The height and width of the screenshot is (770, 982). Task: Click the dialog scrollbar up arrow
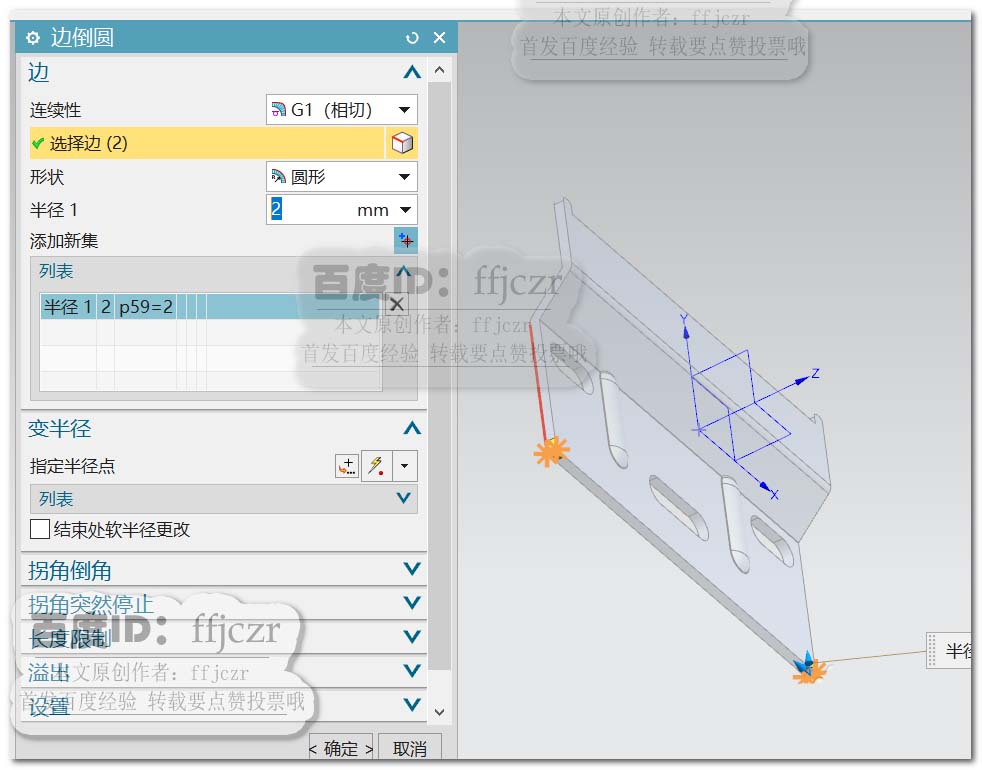[x=440, y=70]
